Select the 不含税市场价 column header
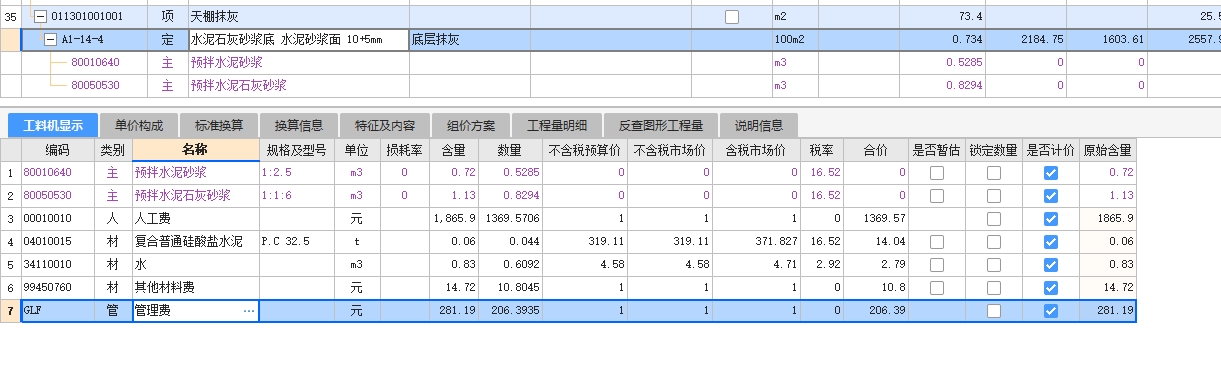 pyautogui.click(x=671, y=150)
